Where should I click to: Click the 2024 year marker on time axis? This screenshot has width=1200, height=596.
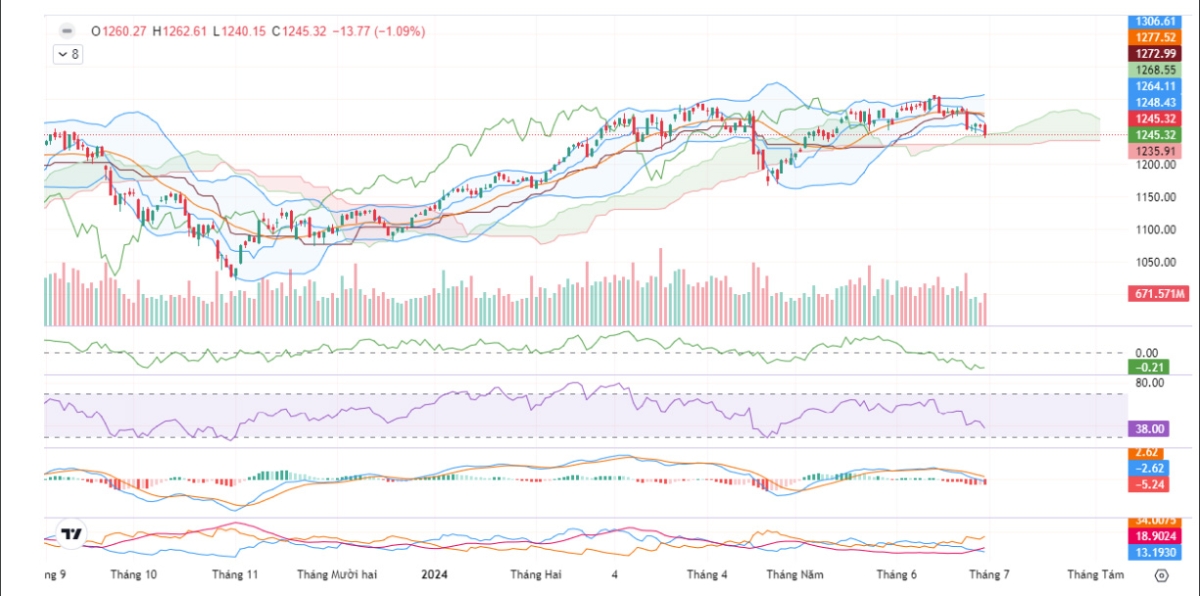tap(434, 575)
